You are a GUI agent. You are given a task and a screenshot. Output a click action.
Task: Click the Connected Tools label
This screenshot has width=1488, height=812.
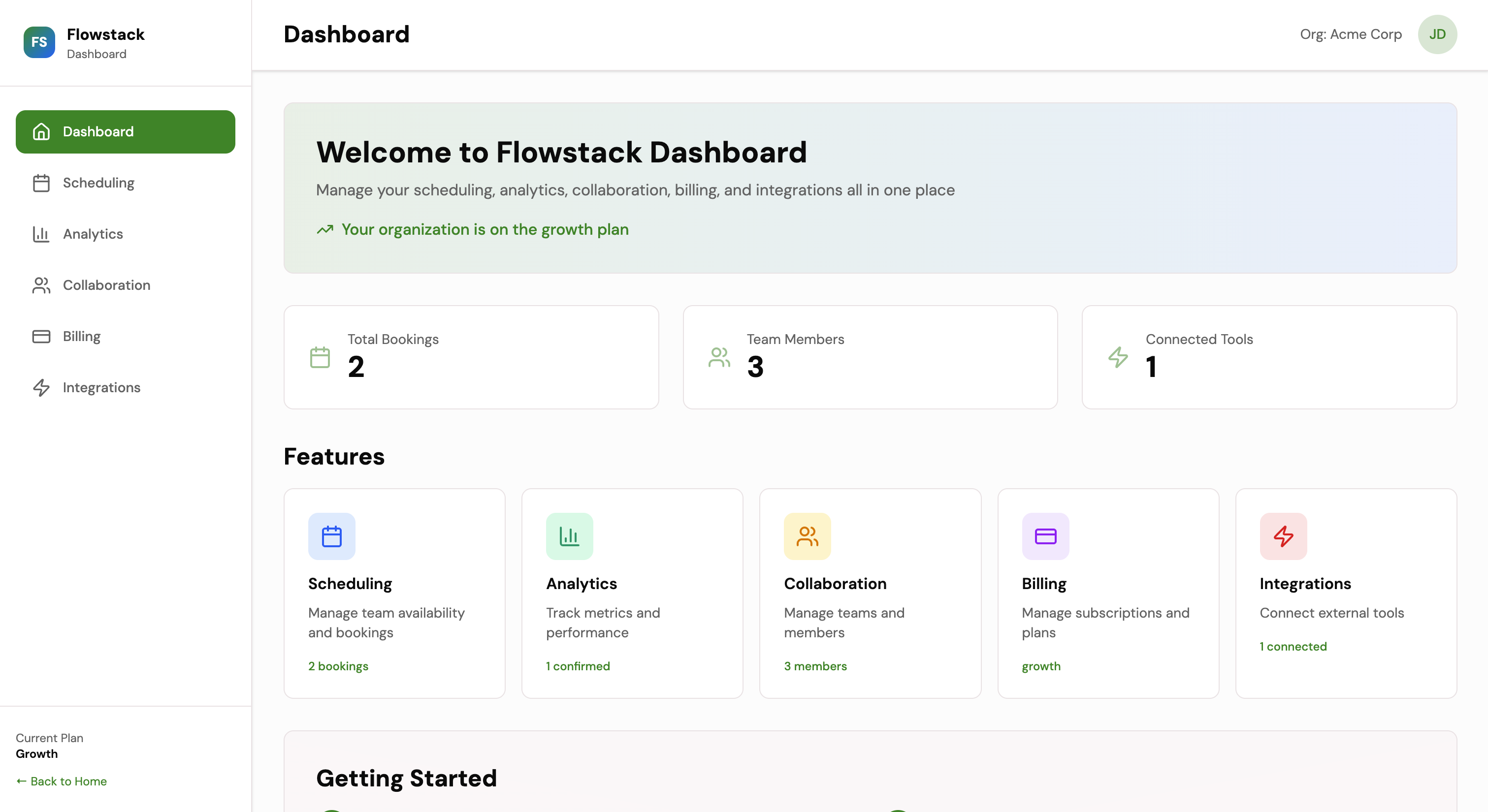[1200, 340]
